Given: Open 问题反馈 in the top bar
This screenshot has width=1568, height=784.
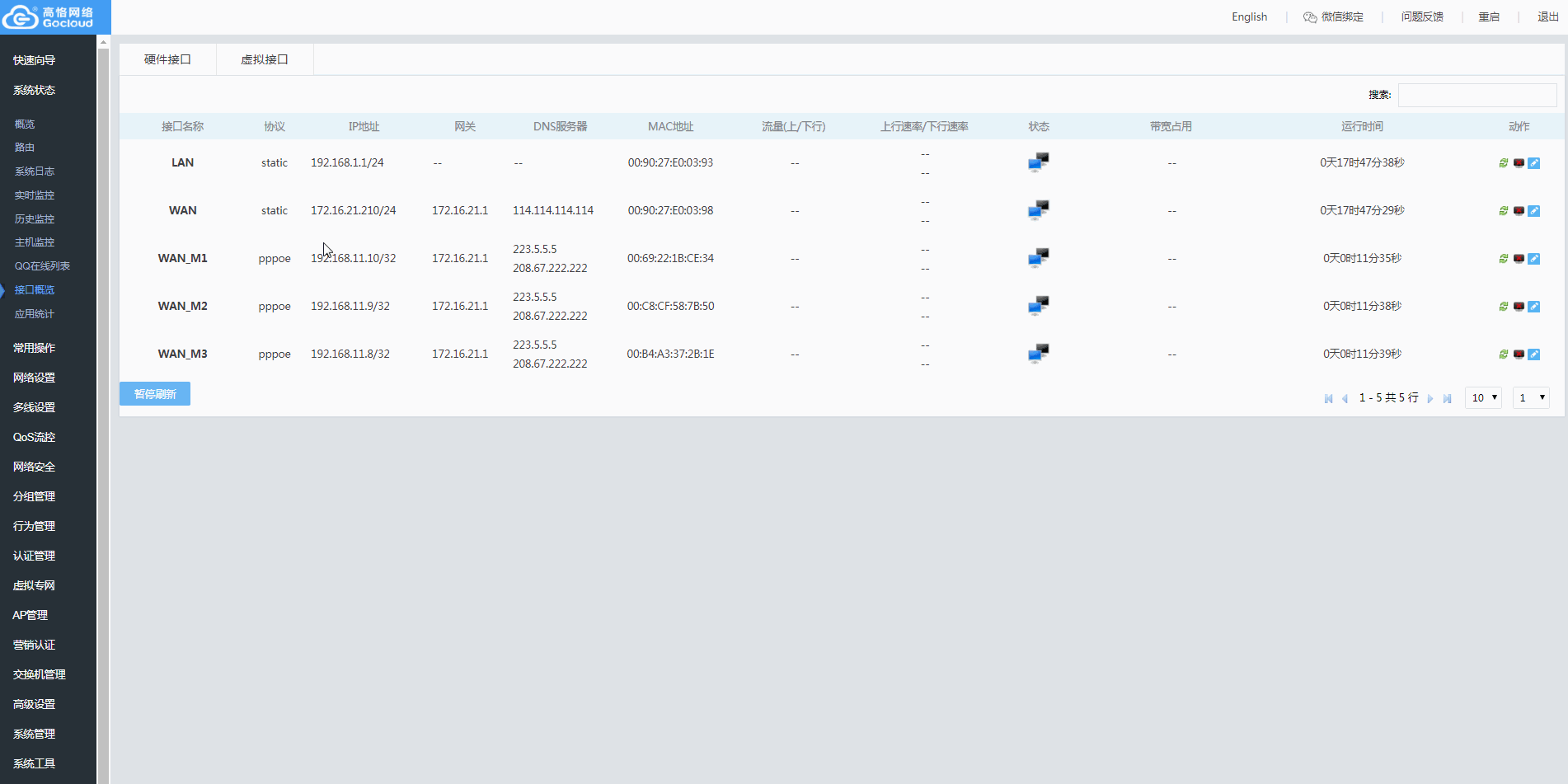Looking at the screenshot, I should tap(1422, 16).
